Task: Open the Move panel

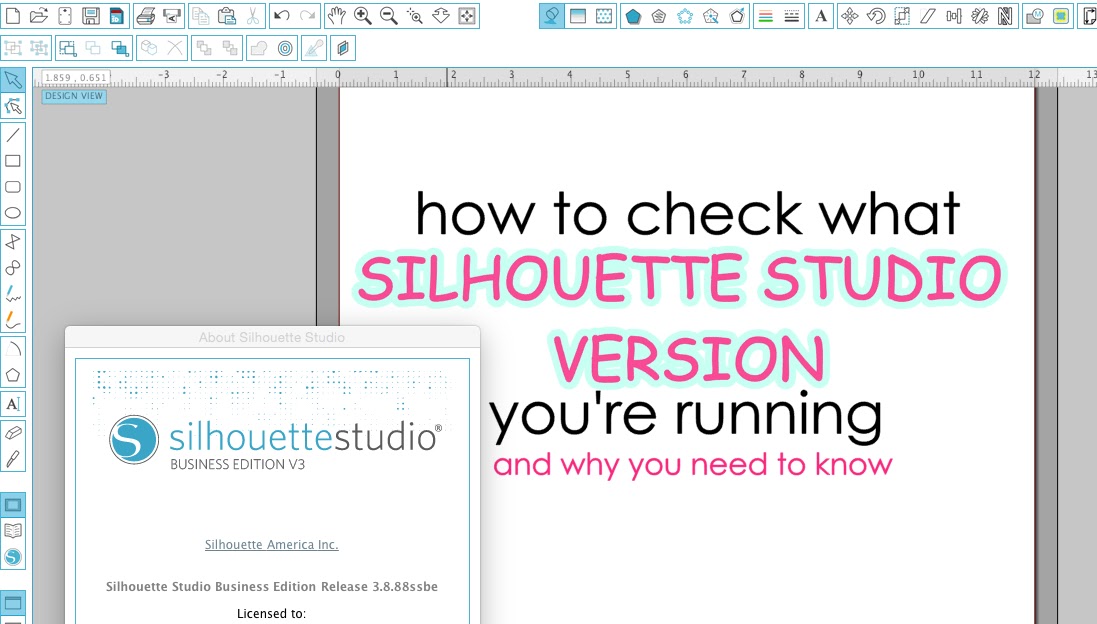Action: click(849, 15)
